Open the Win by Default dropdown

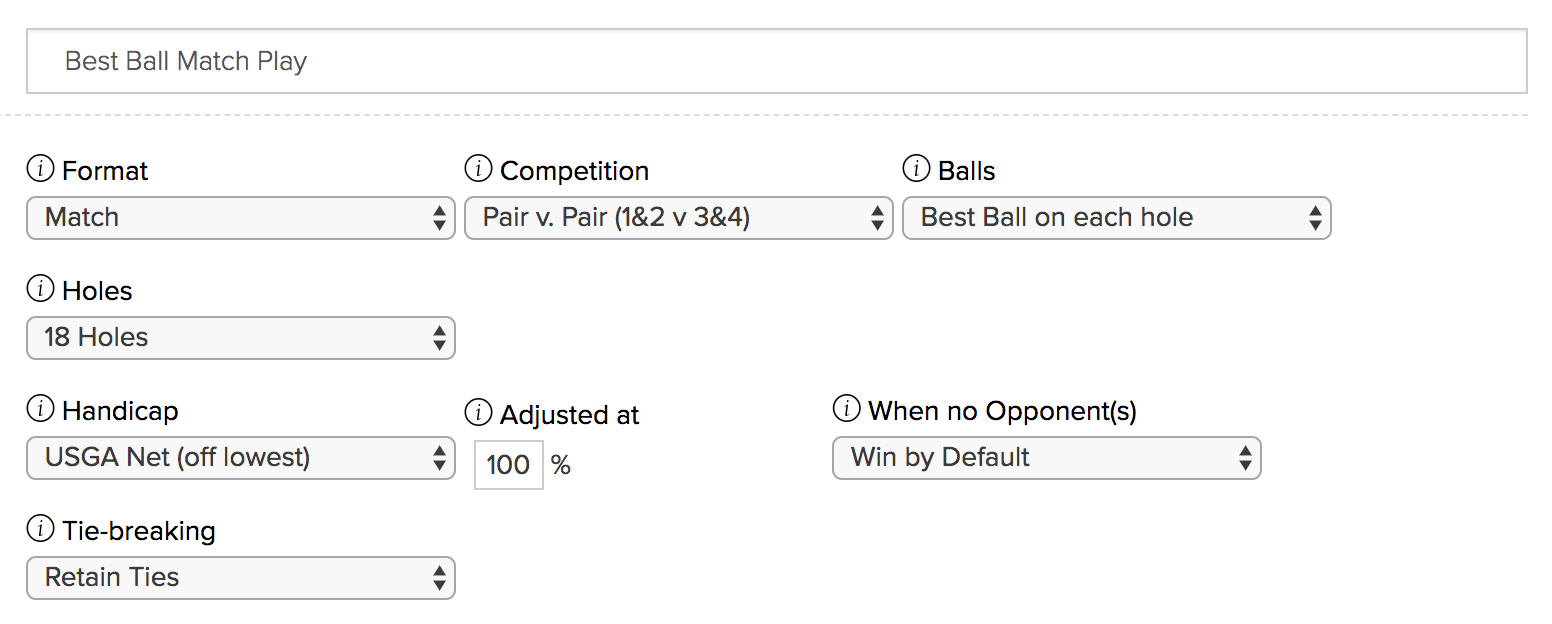click(x=1046, y=457)
